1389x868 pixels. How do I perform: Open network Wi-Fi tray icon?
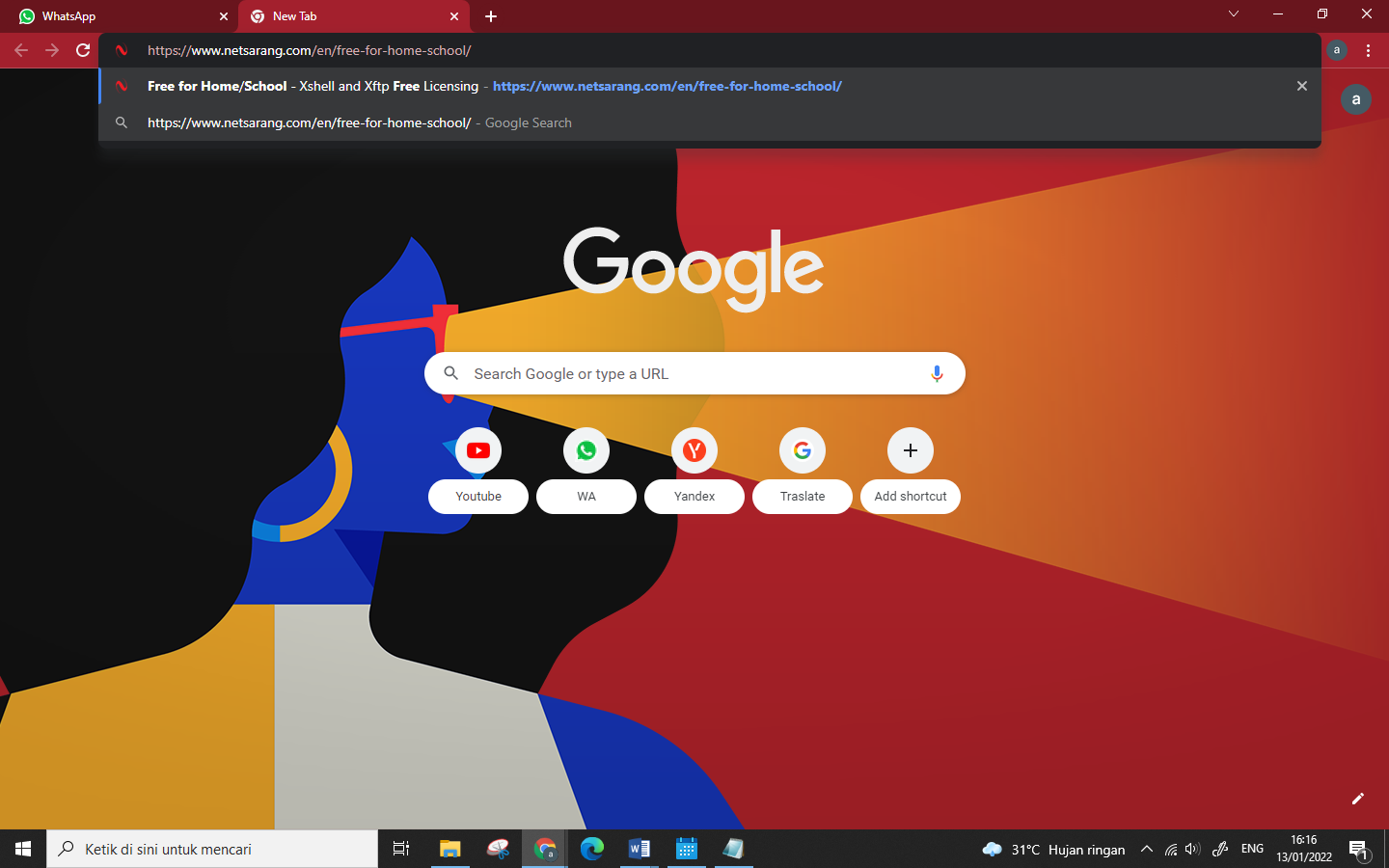coord(1171,849)
